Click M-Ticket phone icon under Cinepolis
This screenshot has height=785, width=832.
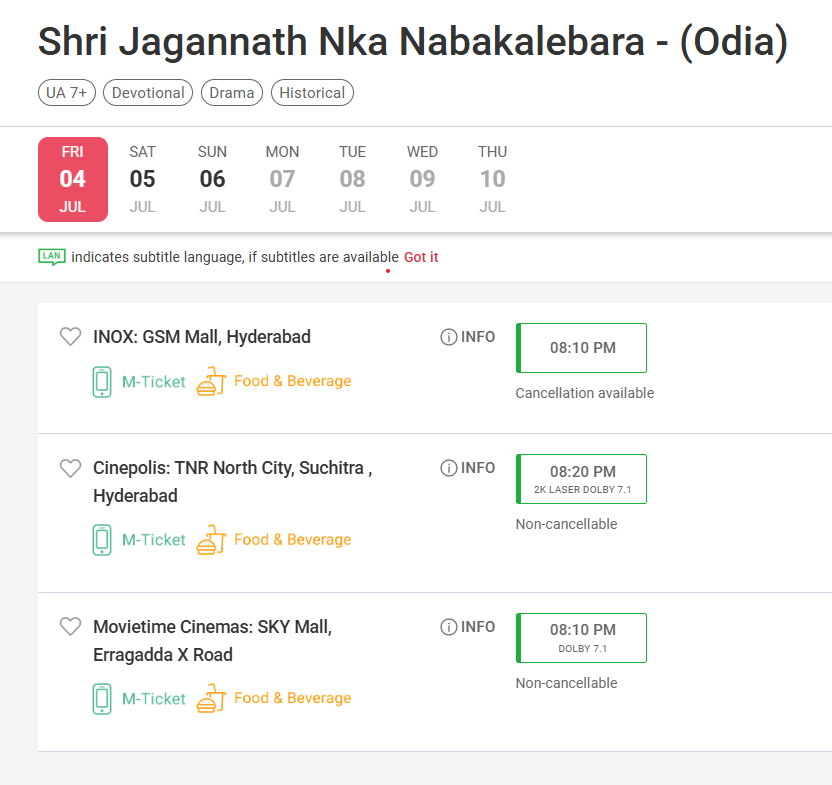(x=102, y=540)
